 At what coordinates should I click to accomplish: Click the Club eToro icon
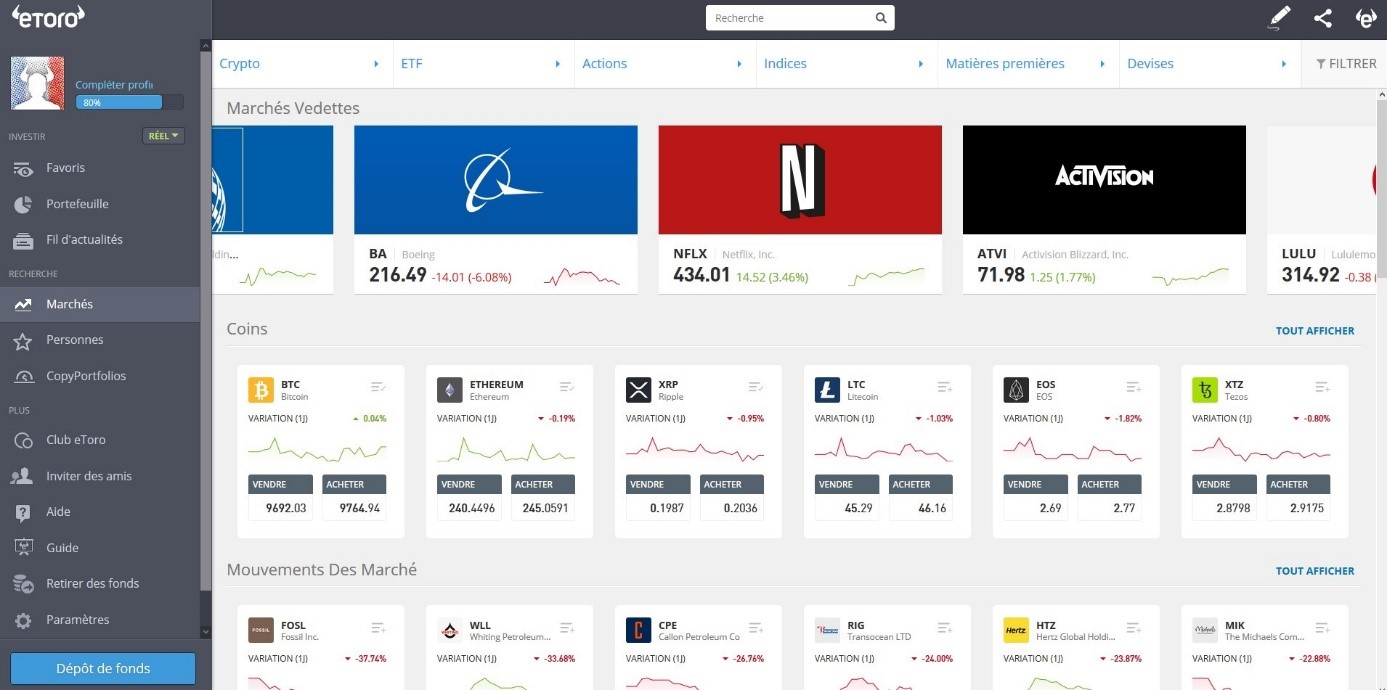click(x=28, y=439)
